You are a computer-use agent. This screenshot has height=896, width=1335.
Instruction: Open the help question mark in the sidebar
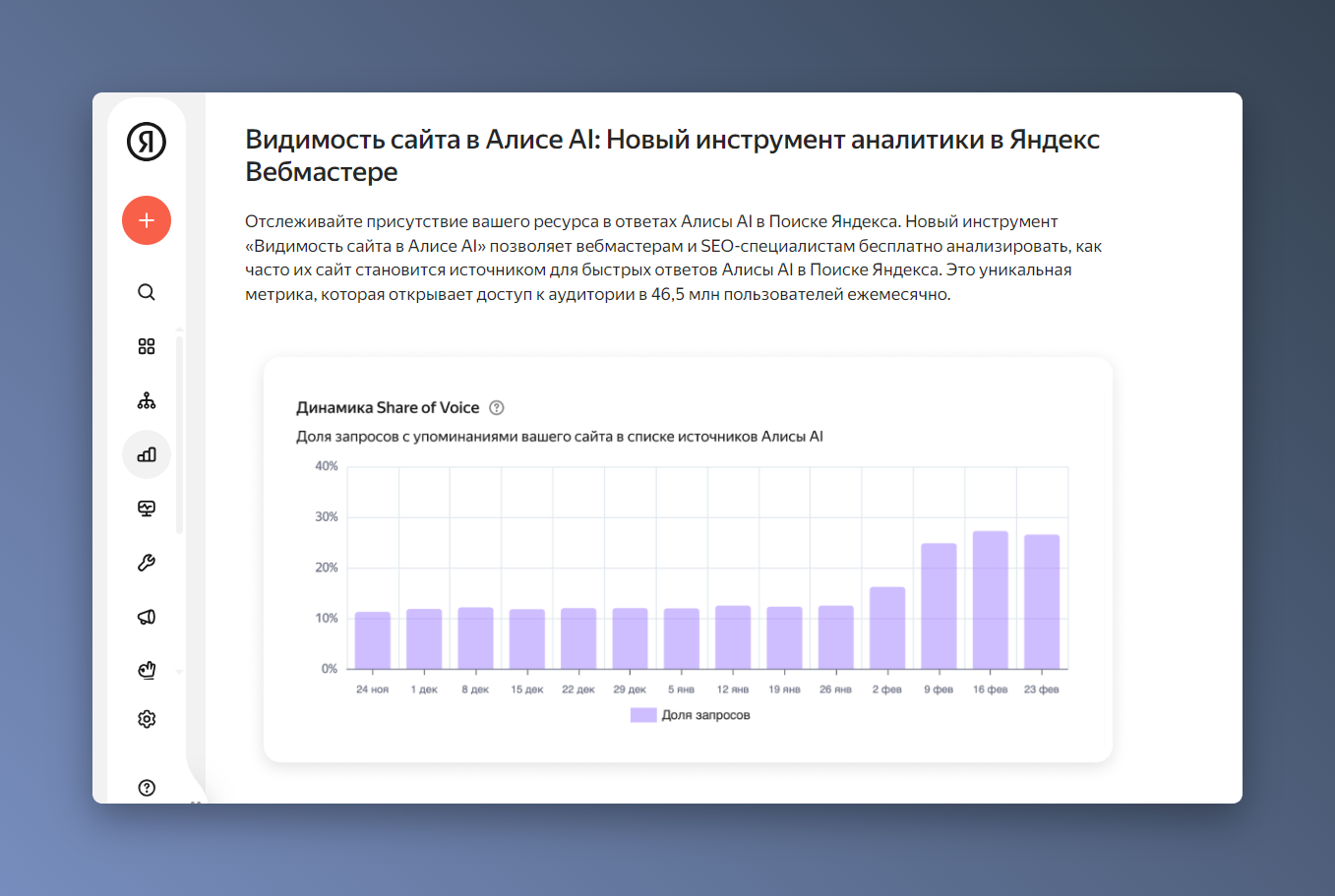point(147,788)
